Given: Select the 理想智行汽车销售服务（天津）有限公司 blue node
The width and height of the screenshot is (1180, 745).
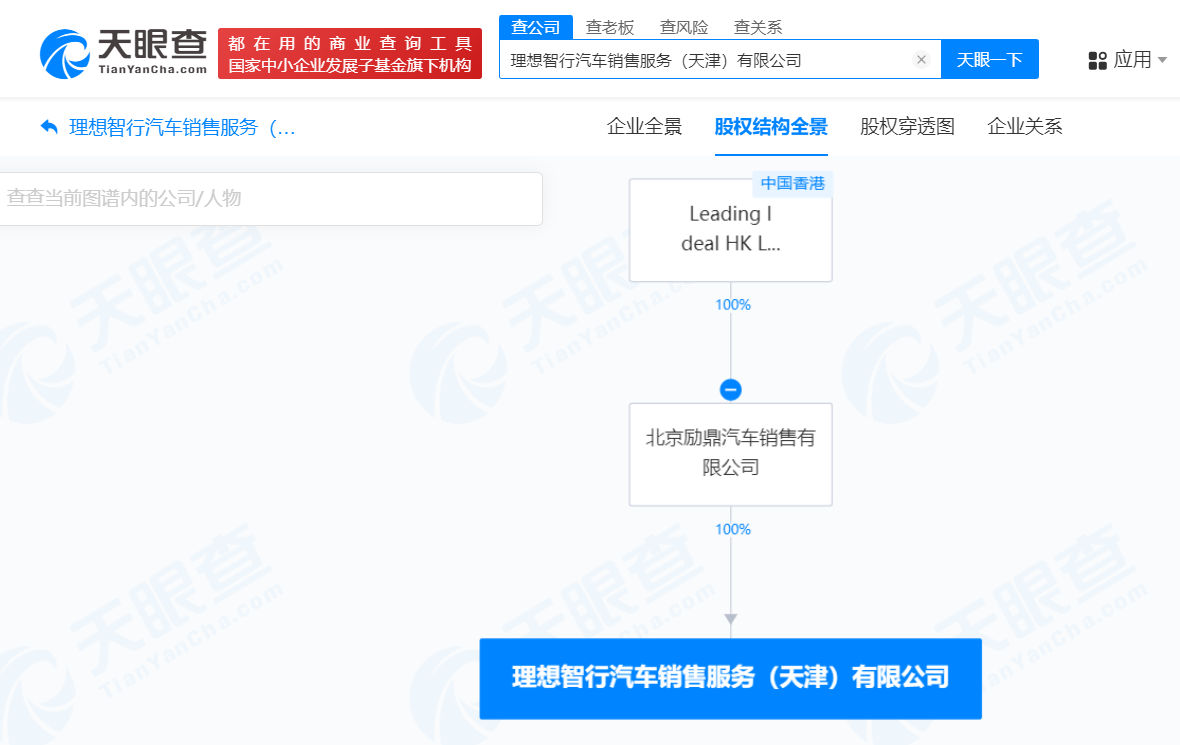Looking at the screenshot, I should point(730,678).
